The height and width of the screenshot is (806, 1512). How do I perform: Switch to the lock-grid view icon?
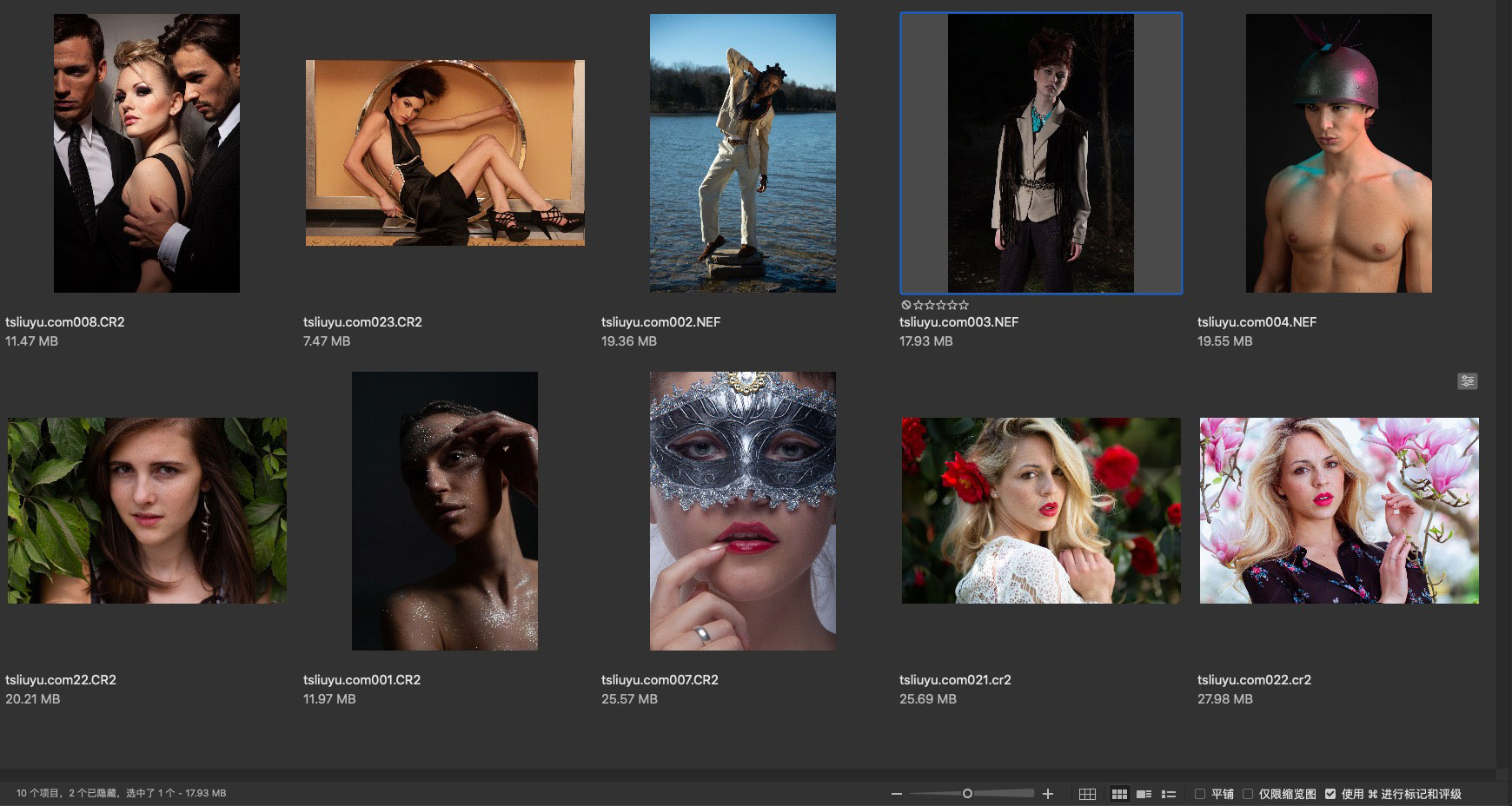pos(1087,794)
